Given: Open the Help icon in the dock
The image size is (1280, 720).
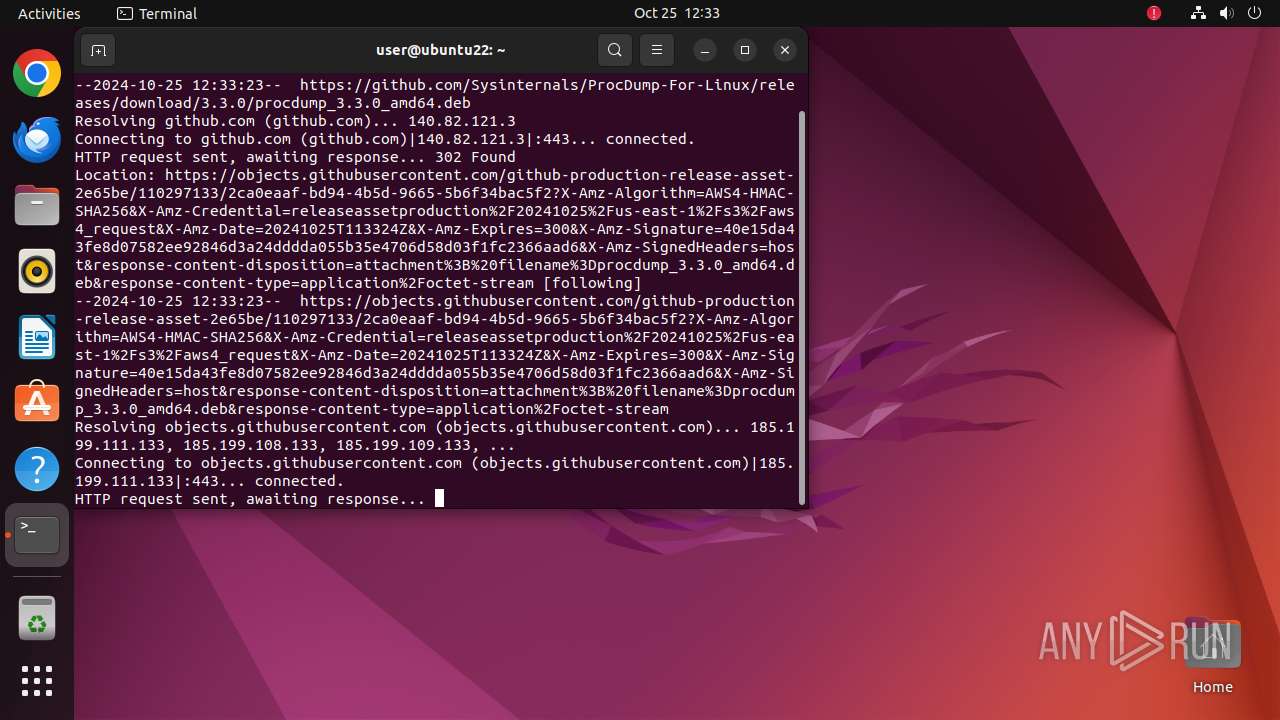Looking at the screenshot, I should [37, 469].
